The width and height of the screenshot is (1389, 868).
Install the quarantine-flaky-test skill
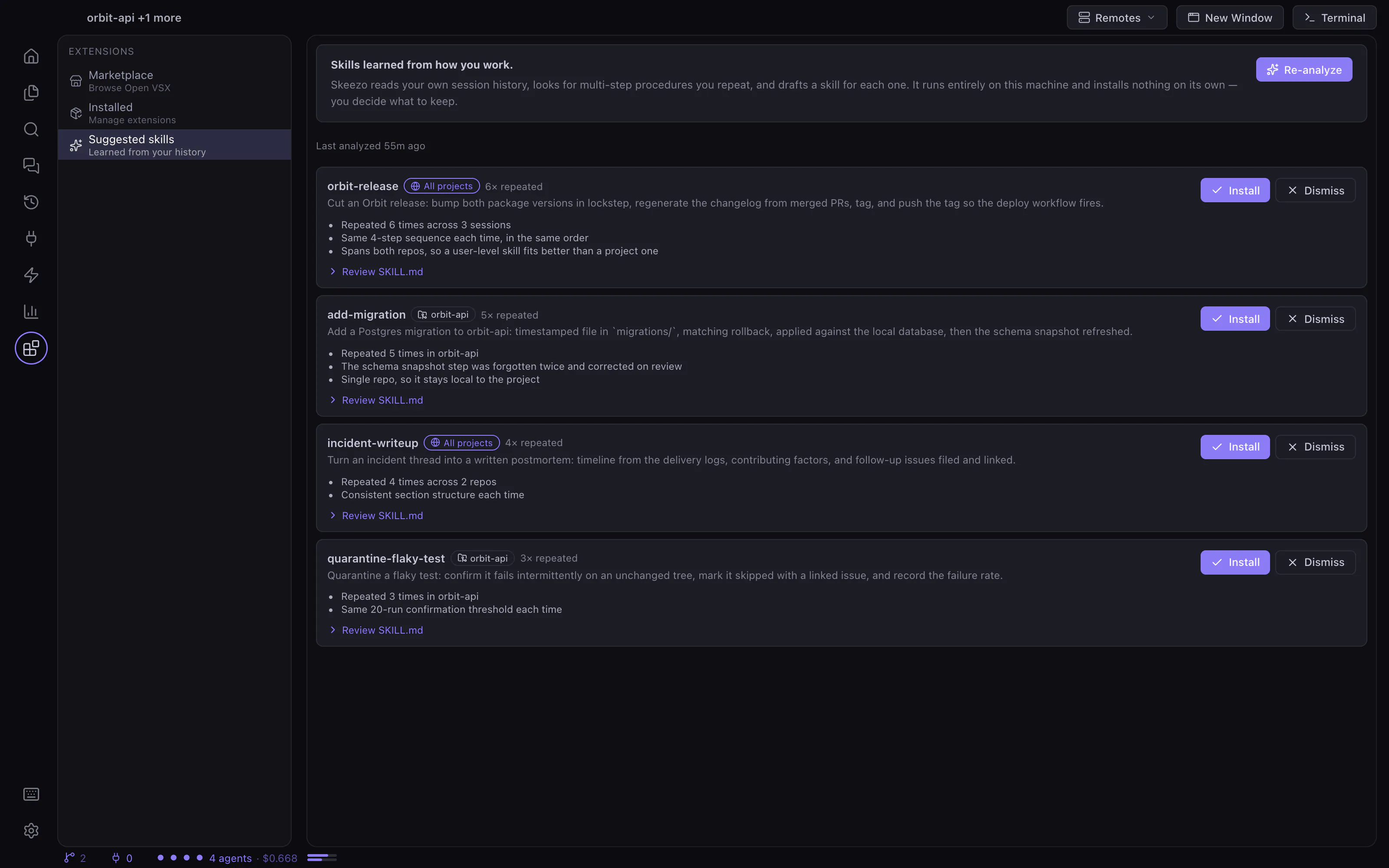1234,562
